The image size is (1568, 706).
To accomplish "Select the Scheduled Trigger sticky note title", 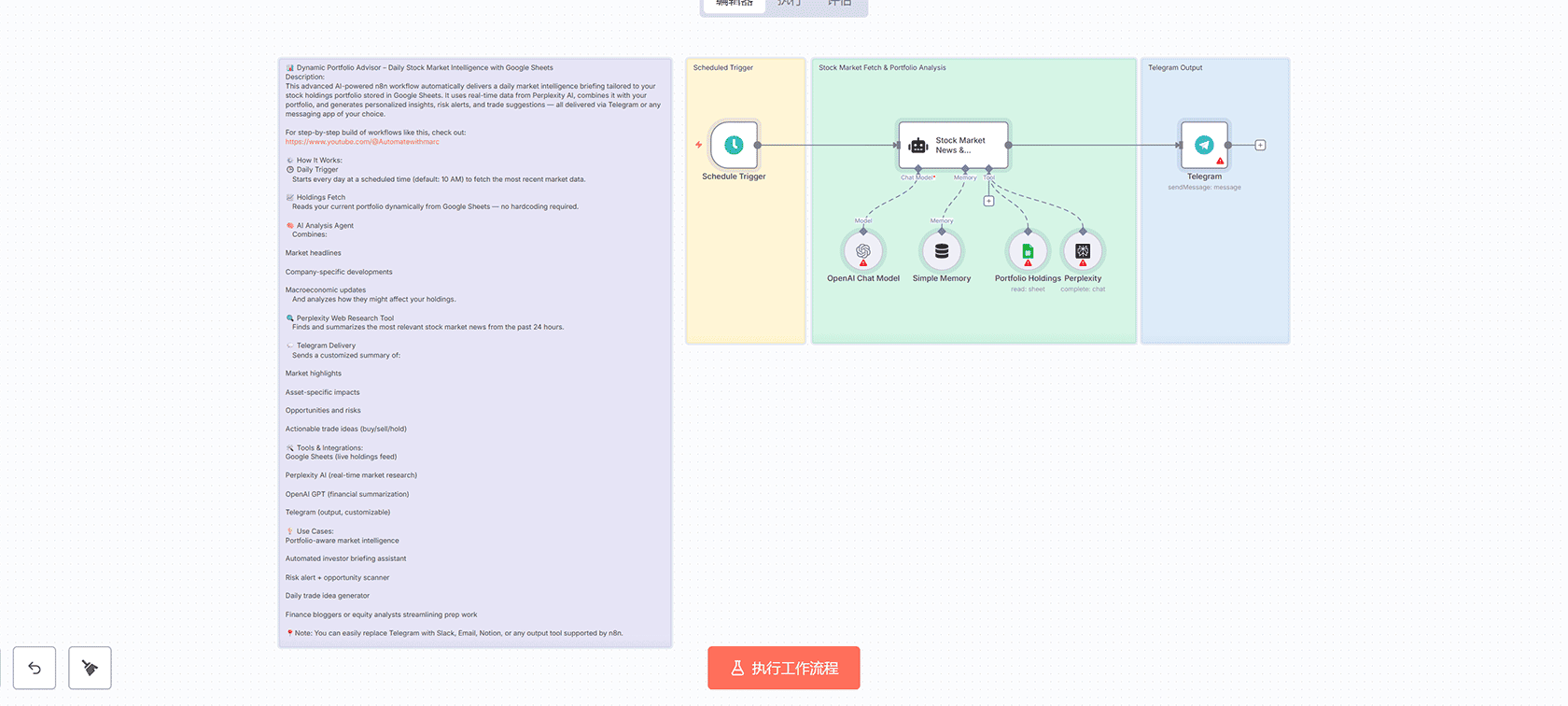I will (722, 67).
